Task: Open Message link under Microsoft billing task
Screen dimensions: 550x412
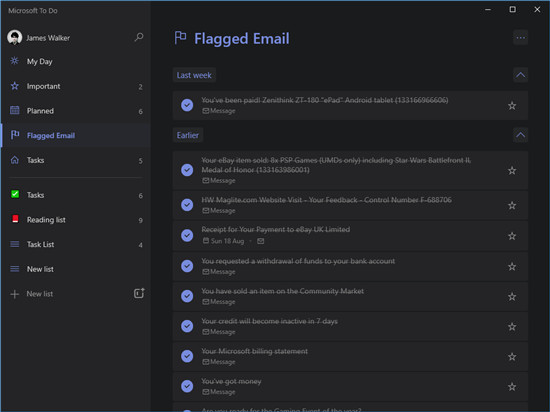Action: pyautogui.click(x=219, y=362)
